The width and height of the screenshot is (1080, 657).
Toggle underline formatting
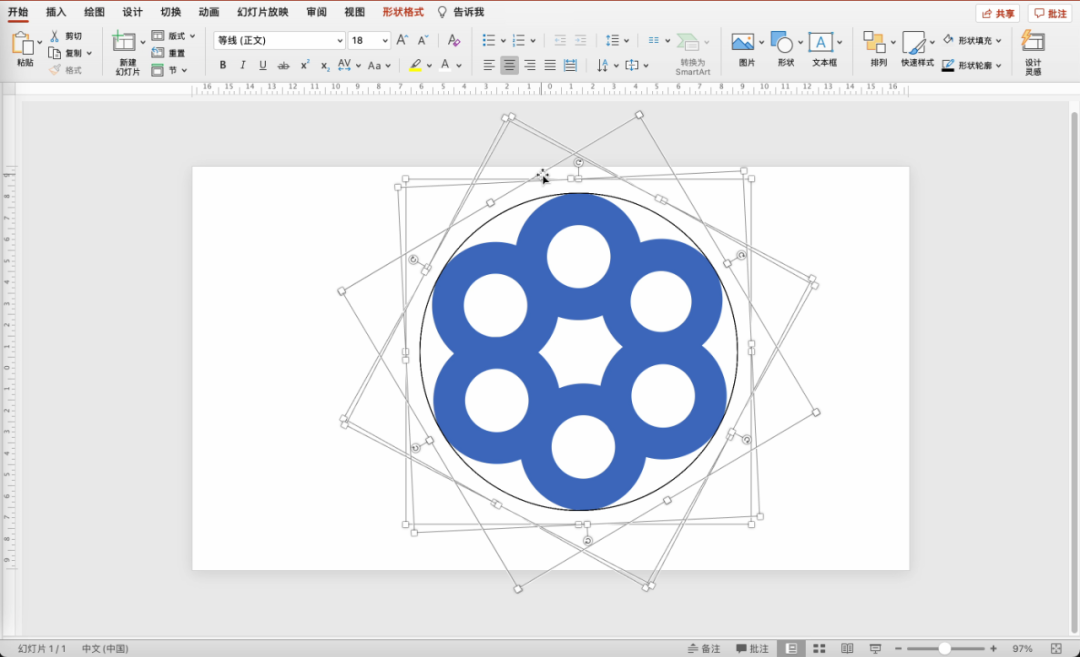pos(262,65)
